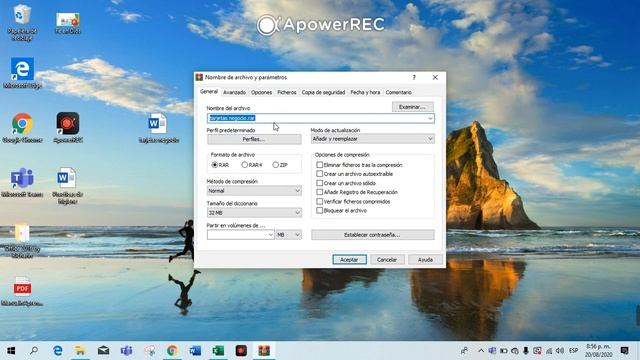Open the Método de compresión dropdown
The image size is (640, 360).
(254, 191)
